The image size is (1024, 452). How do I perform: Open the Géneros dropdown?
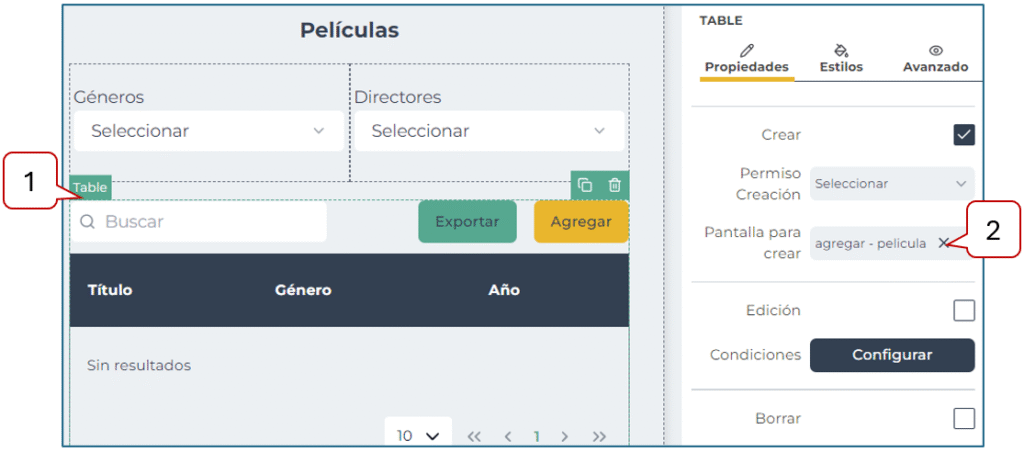tap(208, 131)
